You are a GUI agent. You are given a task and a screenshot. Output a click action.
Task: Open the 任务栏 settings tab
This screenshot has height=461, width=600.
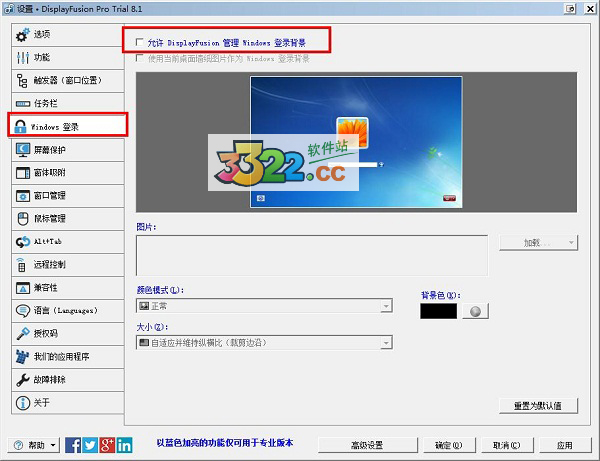pos(68,104)
